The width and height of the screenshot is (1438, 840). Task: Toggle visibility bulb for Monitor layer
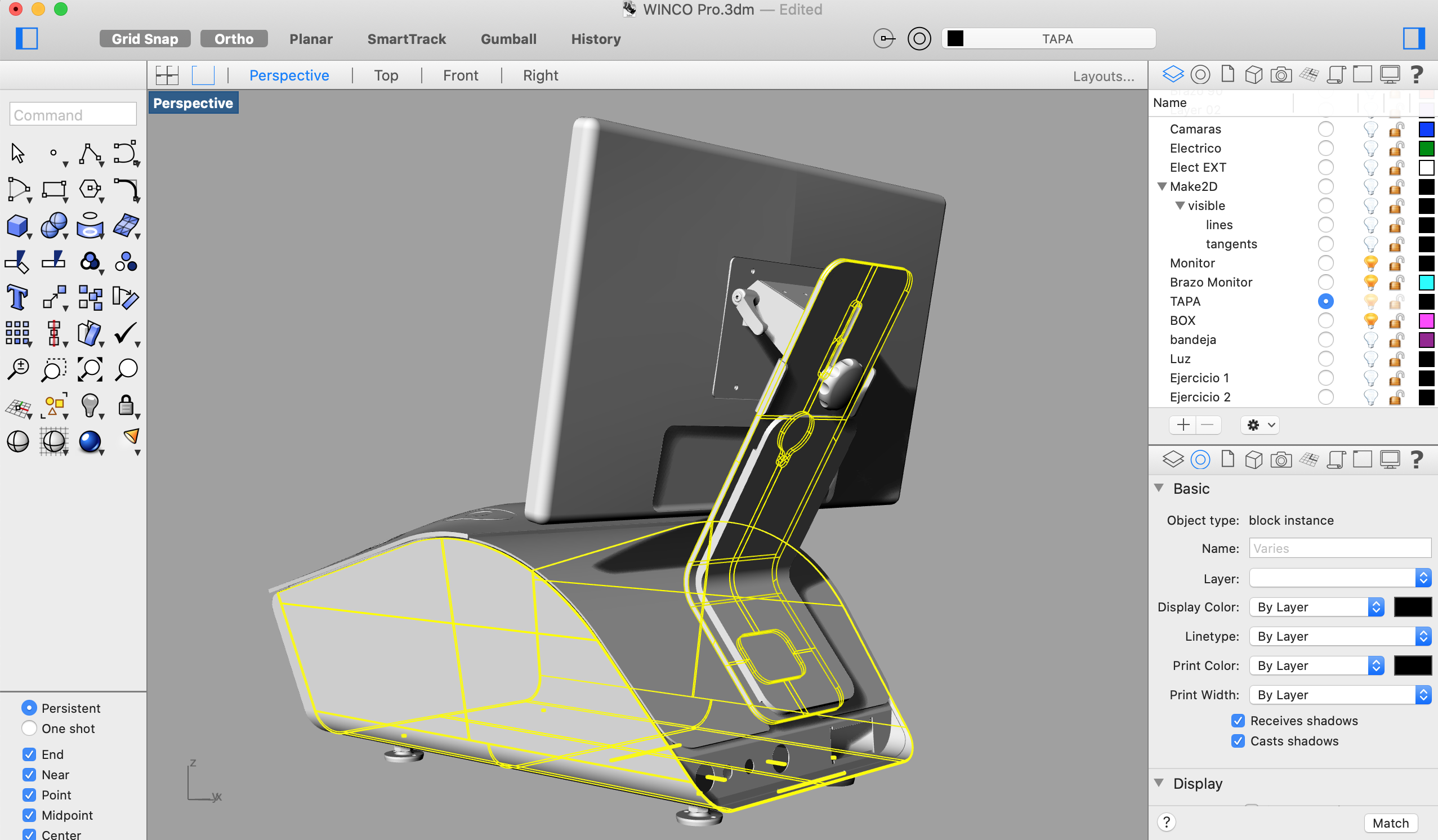(1370, 263)
